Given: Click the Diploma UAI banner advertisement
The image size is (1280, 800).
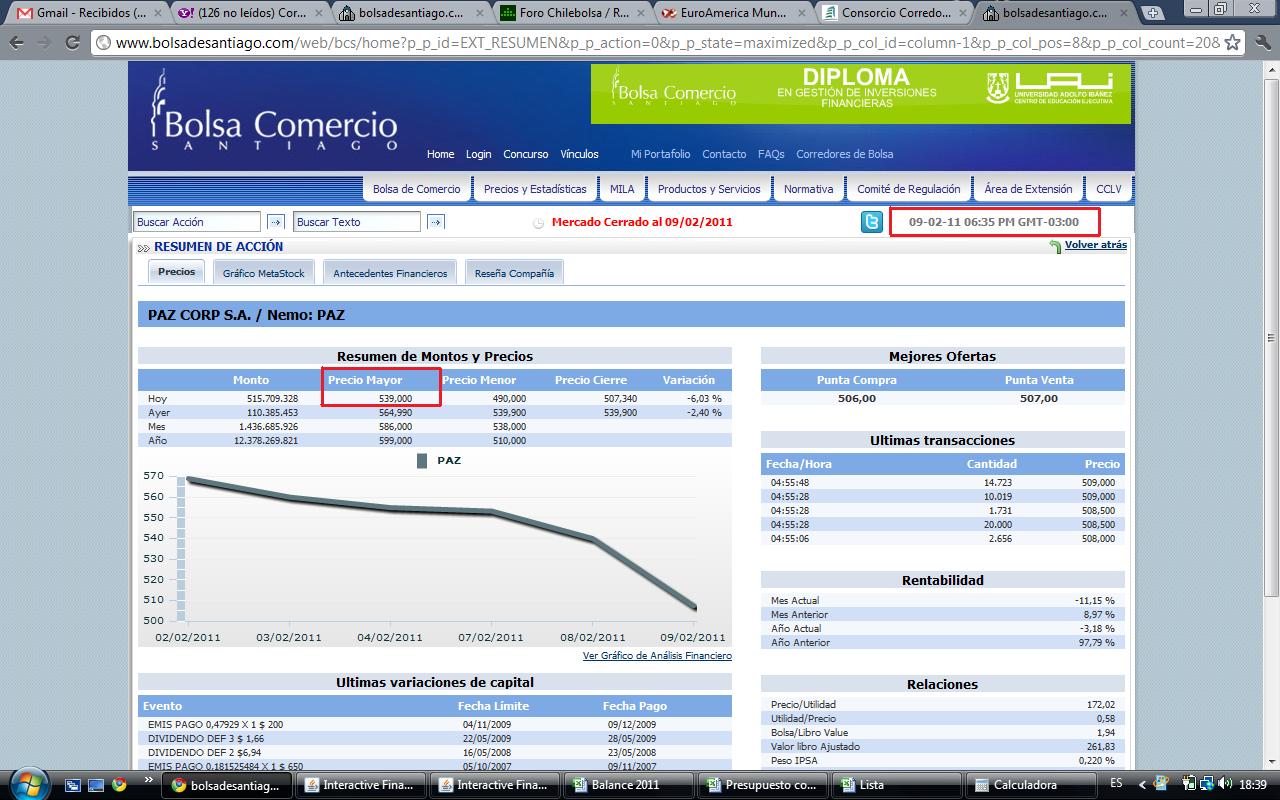Looking at the screenshot, I should [x=861, y=94].
